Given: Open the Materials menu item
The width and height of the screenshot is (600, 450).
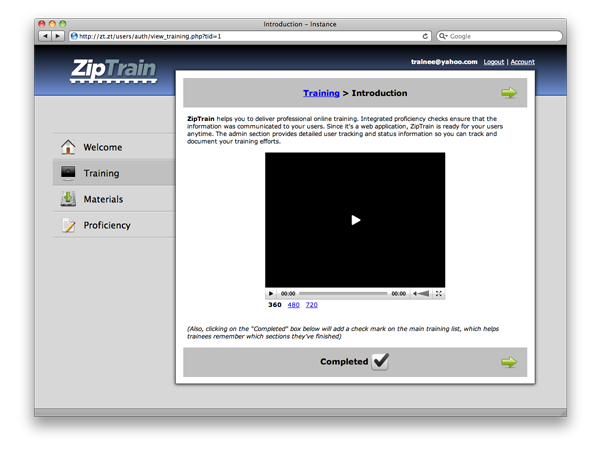Looking at the screenshot, I should pos(114,199).
